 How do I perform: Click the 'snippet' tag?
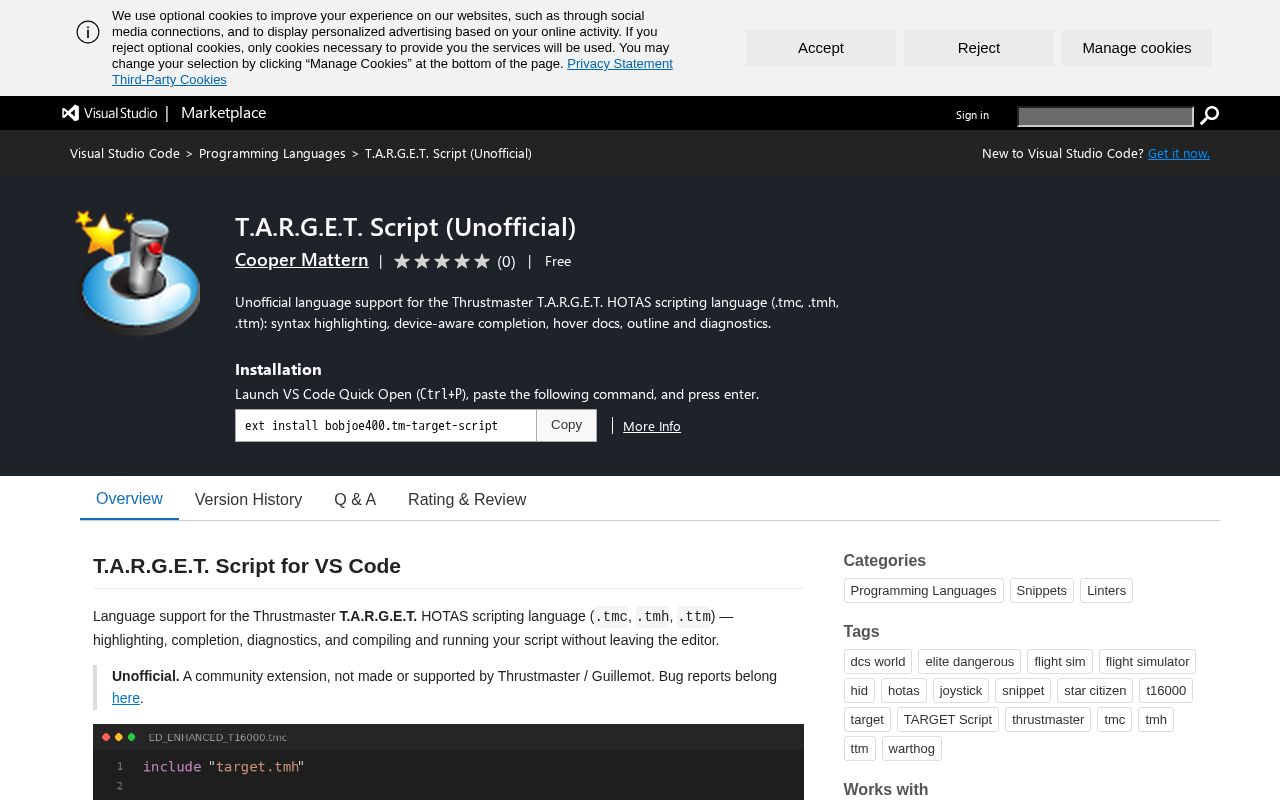coord(1023,691)
